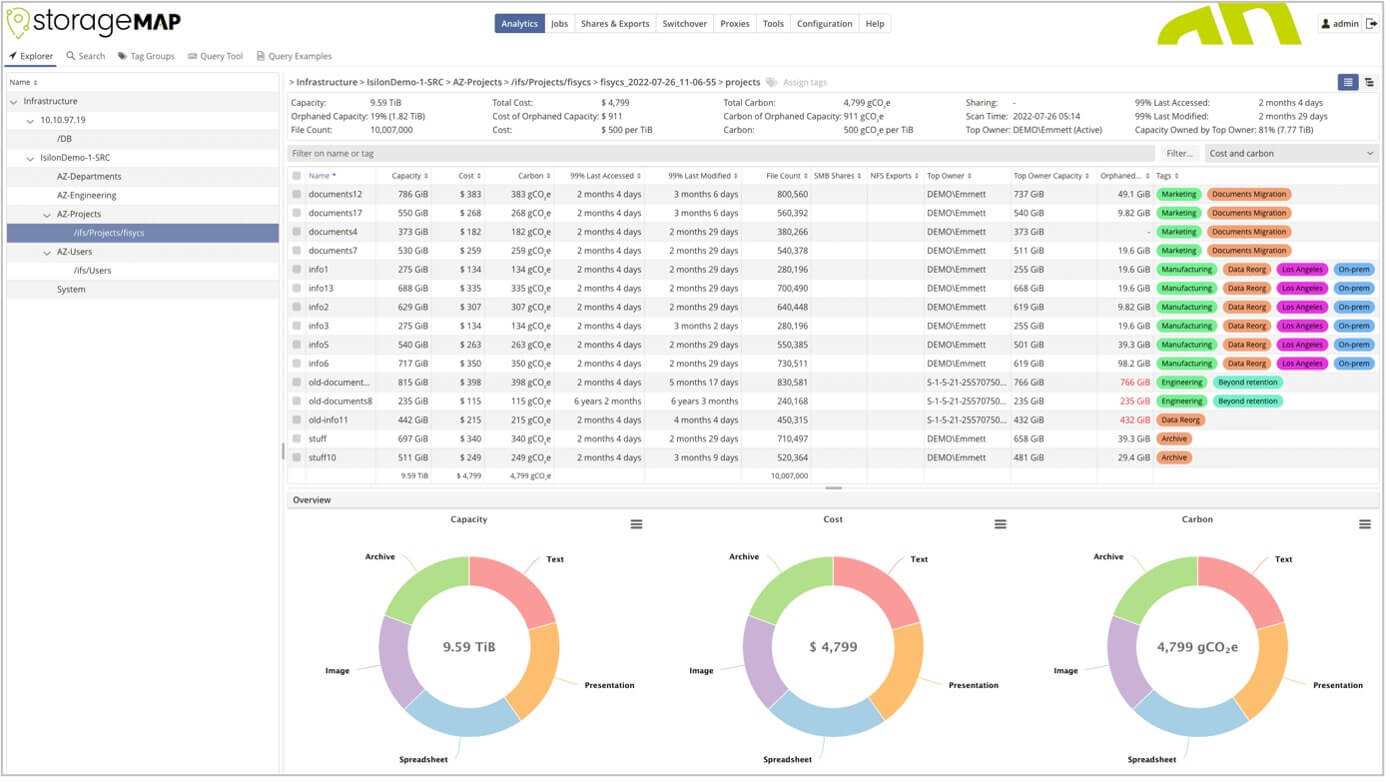Image resolution: width=1390 pixels, height=782 pixels.
Task: Collapse the Infrastructure tree node
Action: (13, 102)
